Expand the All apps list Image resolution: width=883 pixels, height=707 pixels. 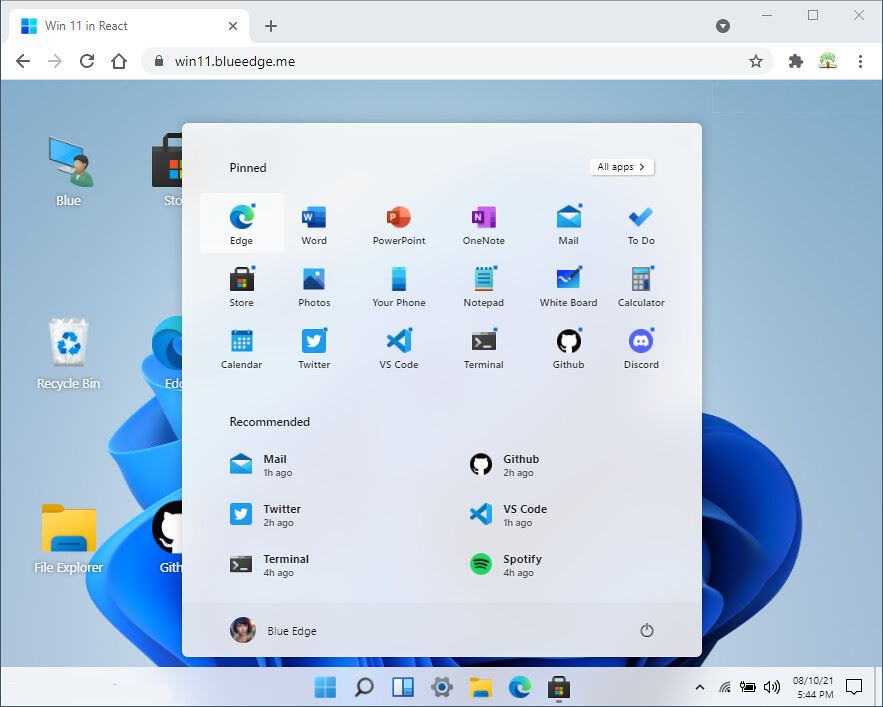pyautogui.click(x=622, y=167)
